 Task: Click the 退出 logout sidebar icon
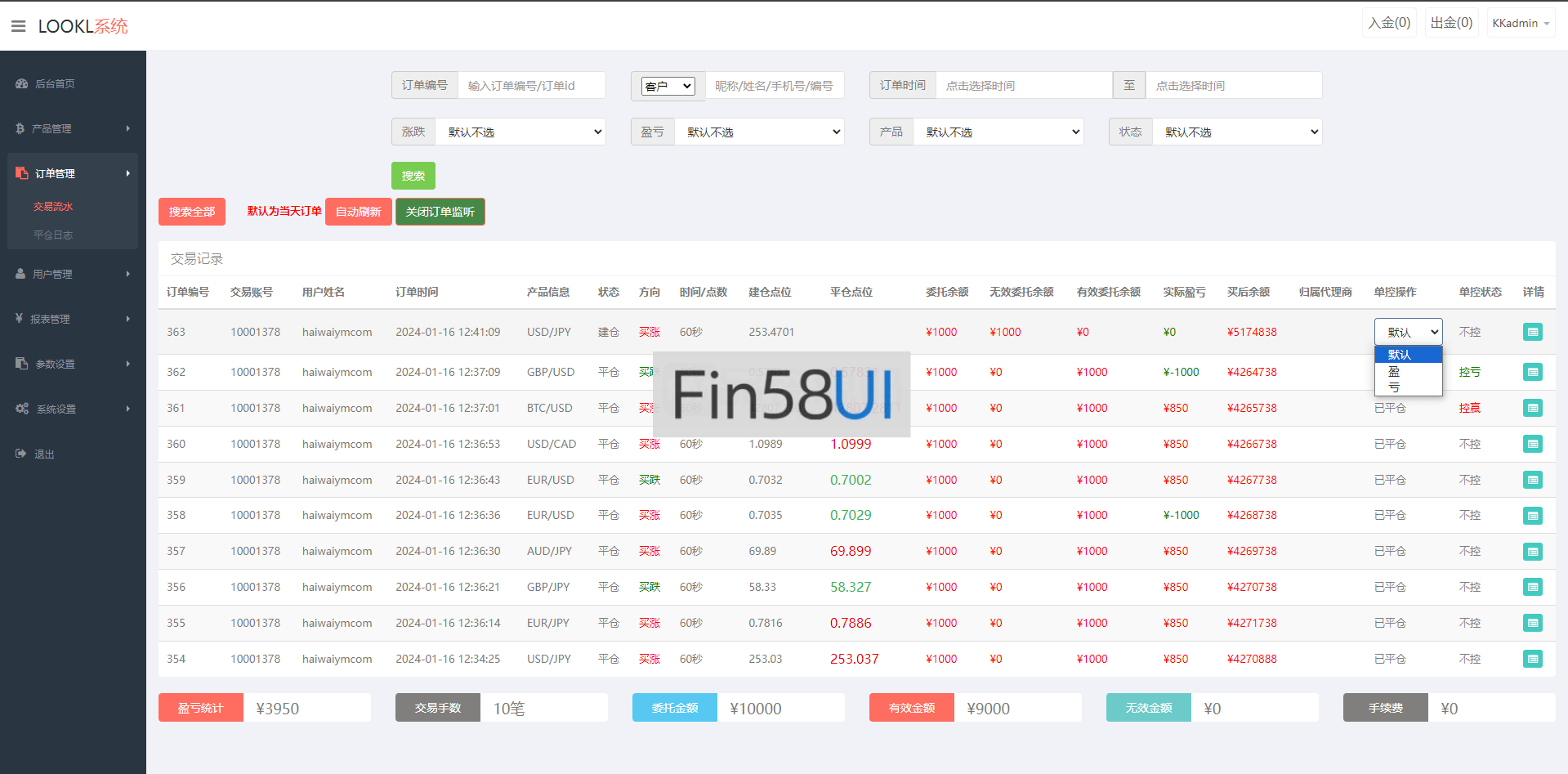tap(21, 454)
